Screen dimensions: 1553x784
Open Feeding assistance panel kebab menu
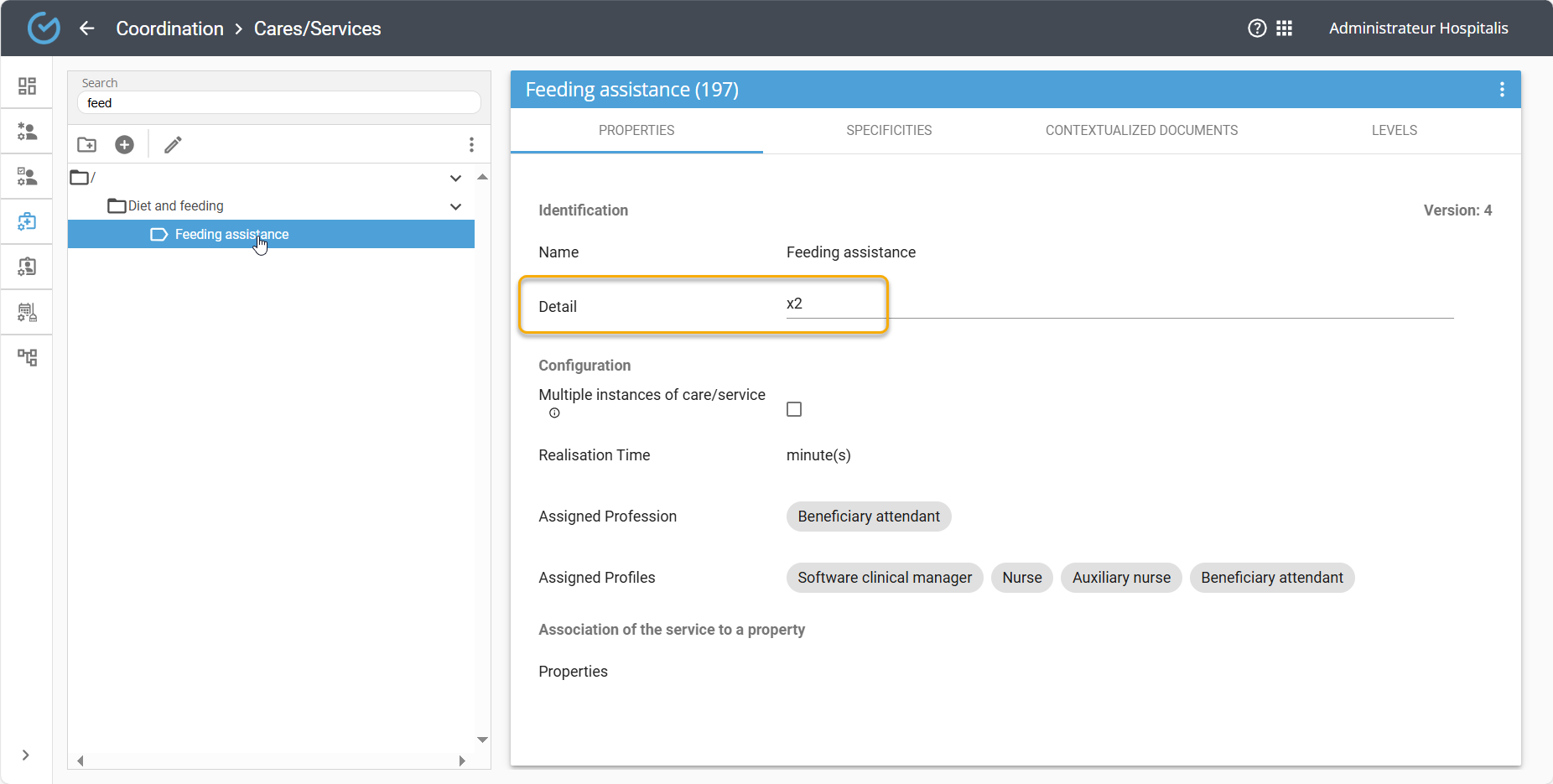pos(1501,90)
